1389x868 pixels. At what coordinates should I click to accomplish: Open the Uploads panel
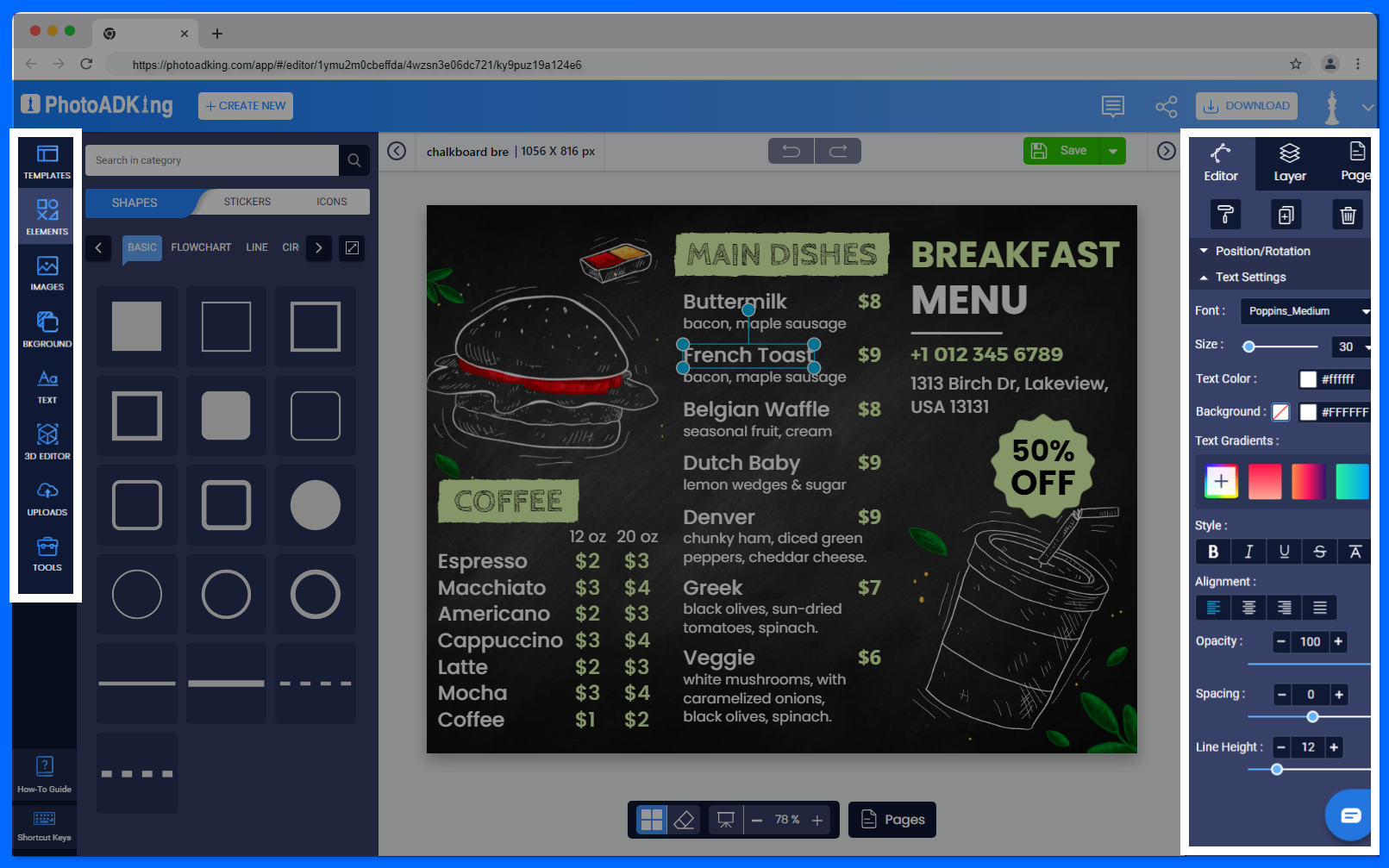point(47,497)
